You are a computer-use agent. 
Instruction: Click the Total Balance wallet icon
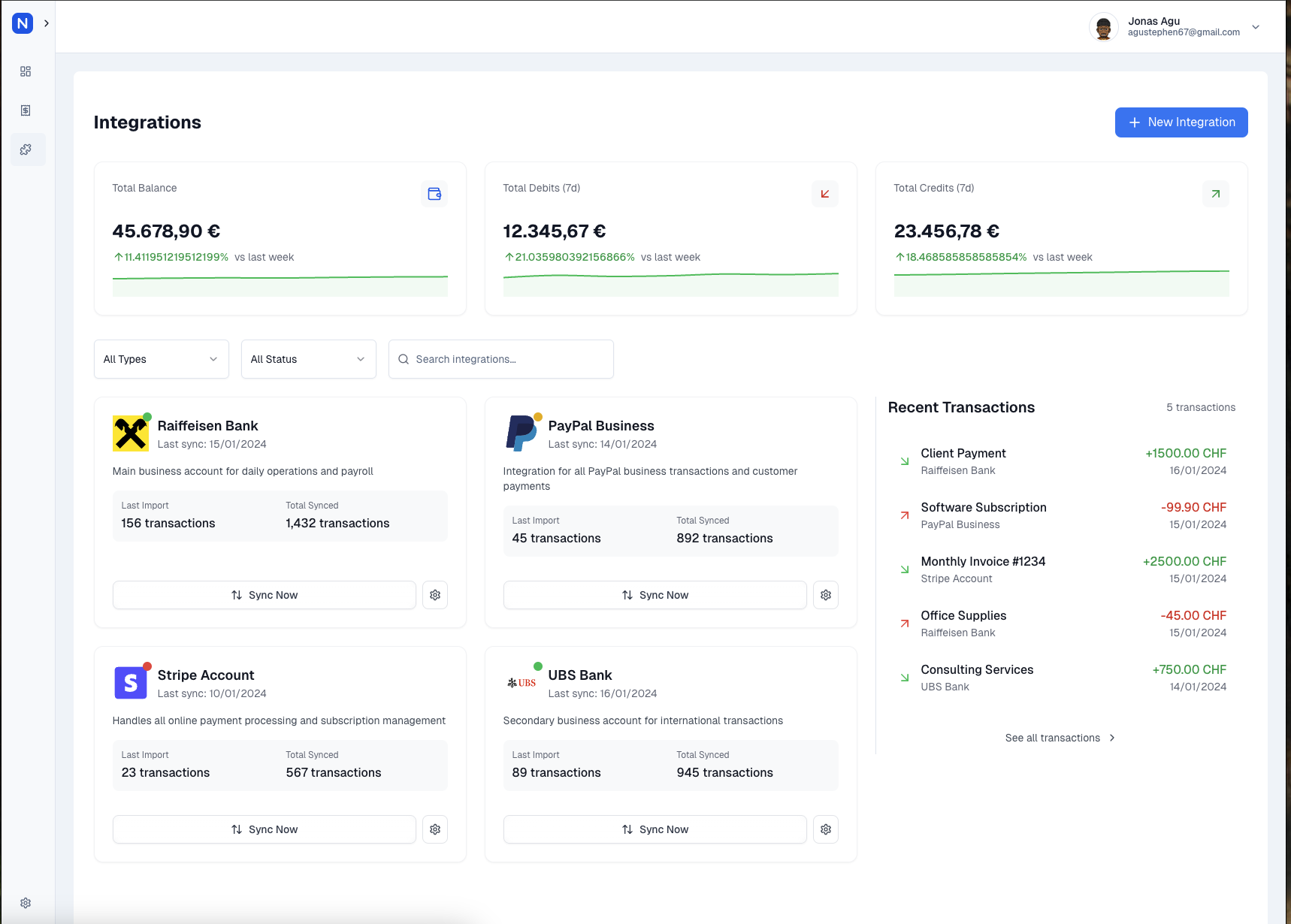pos(434,194)
